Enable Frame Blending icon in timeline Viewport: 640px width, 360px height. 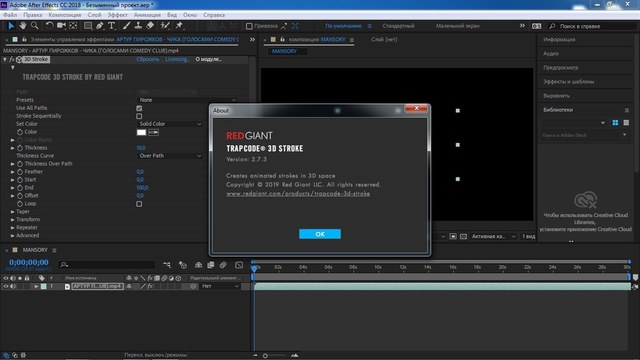[211, 265]
